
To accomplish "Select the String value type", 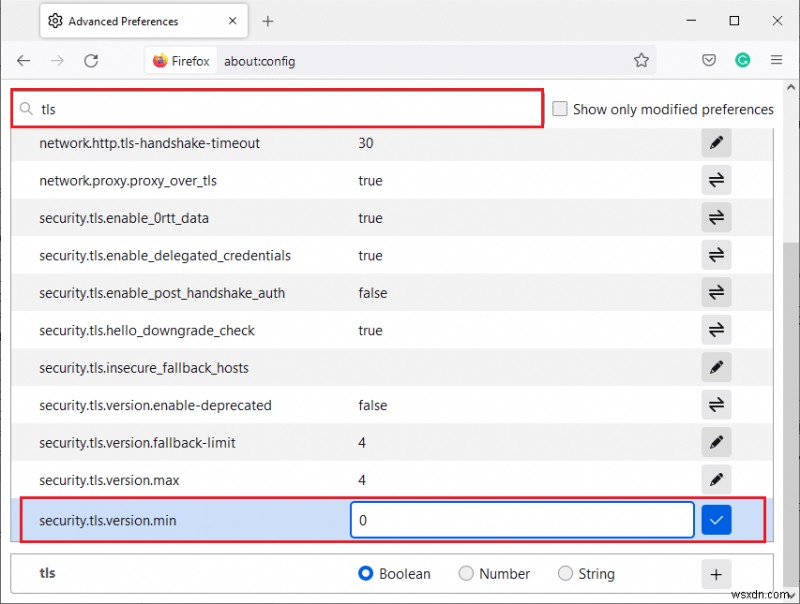I will [565, 573].
